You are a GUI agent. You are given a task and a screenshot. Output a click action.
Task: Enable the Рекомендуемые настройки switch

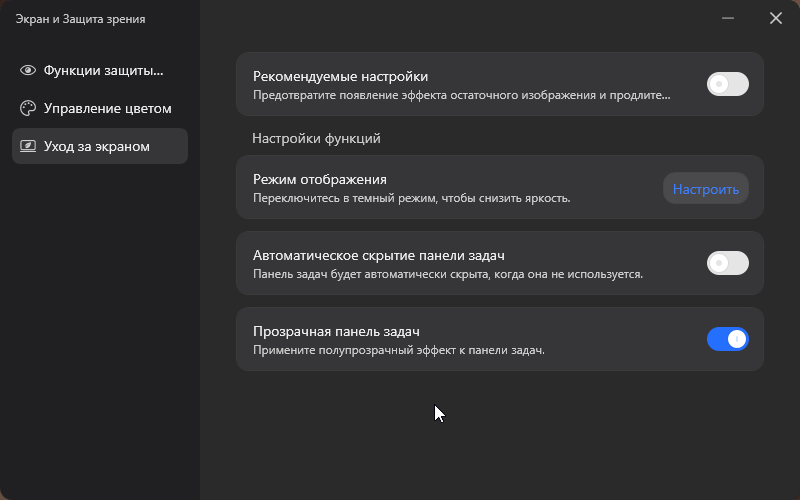727,84
